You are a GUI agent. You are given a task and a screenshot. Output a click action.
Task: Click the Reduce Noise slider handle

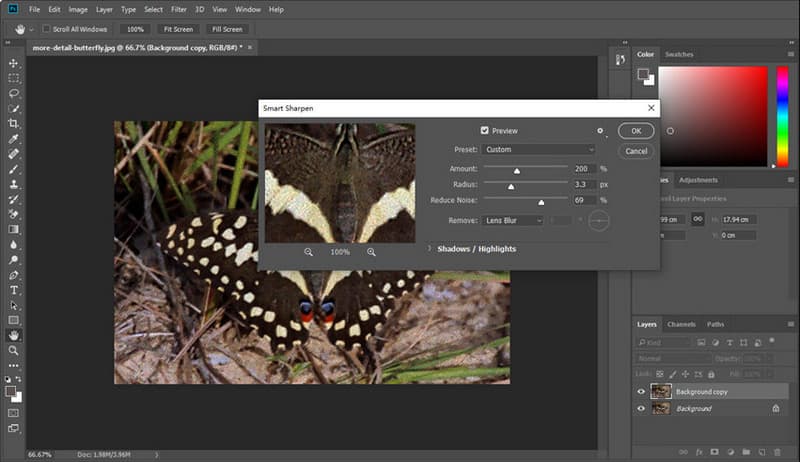pos(541,203)
